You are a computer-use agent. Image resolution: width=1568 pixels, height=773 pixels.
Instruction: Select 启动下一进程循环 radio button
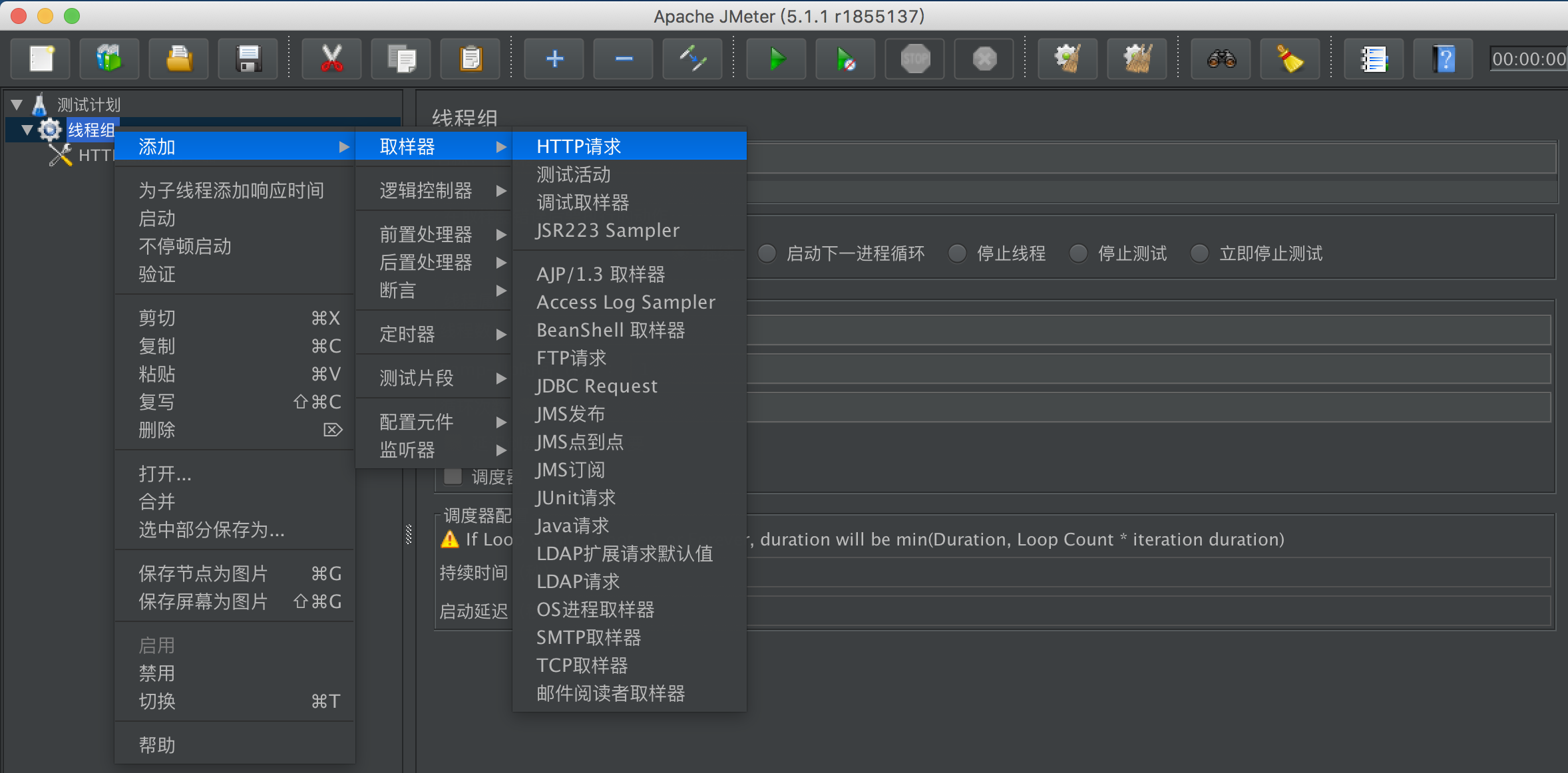767,253
